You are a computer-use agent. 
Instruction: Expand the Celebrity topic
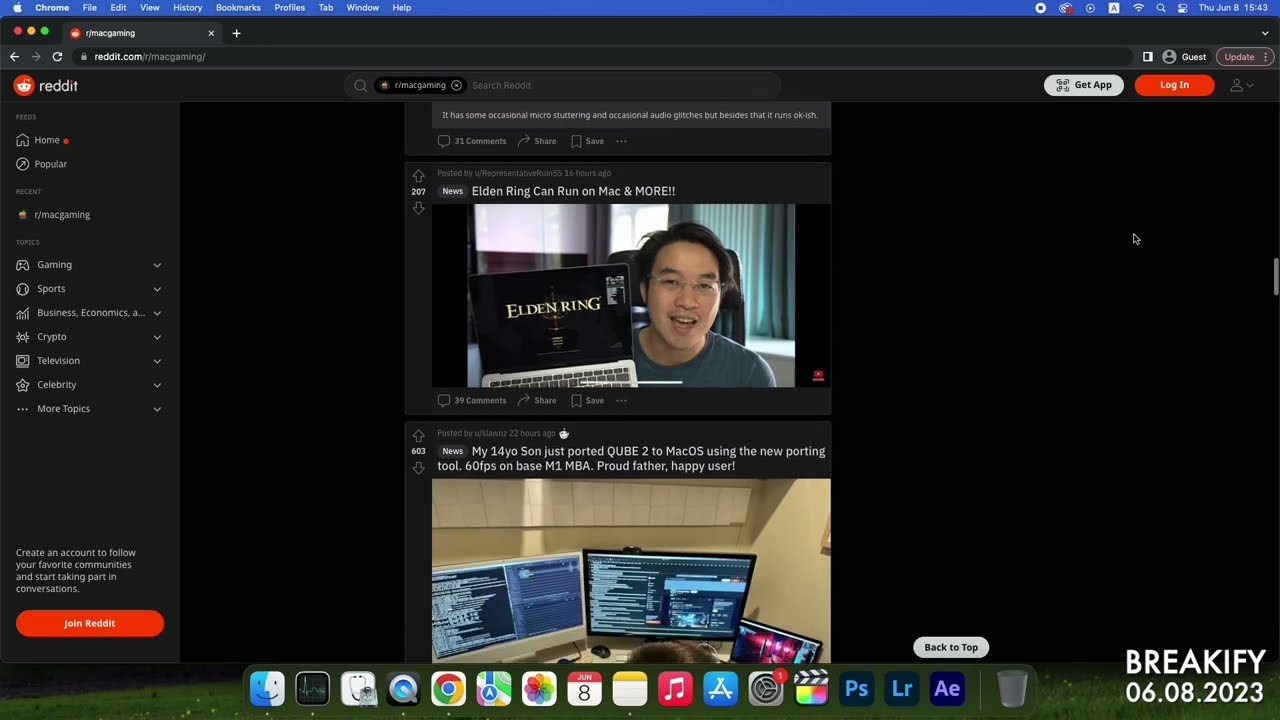[x=89, y=385]
